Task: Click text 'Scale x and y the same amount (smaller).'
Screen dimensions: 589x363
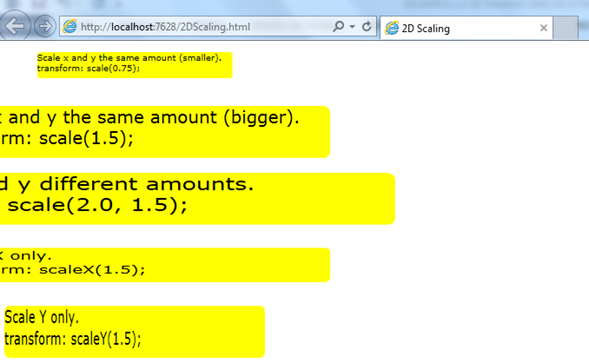Action: 129,58
